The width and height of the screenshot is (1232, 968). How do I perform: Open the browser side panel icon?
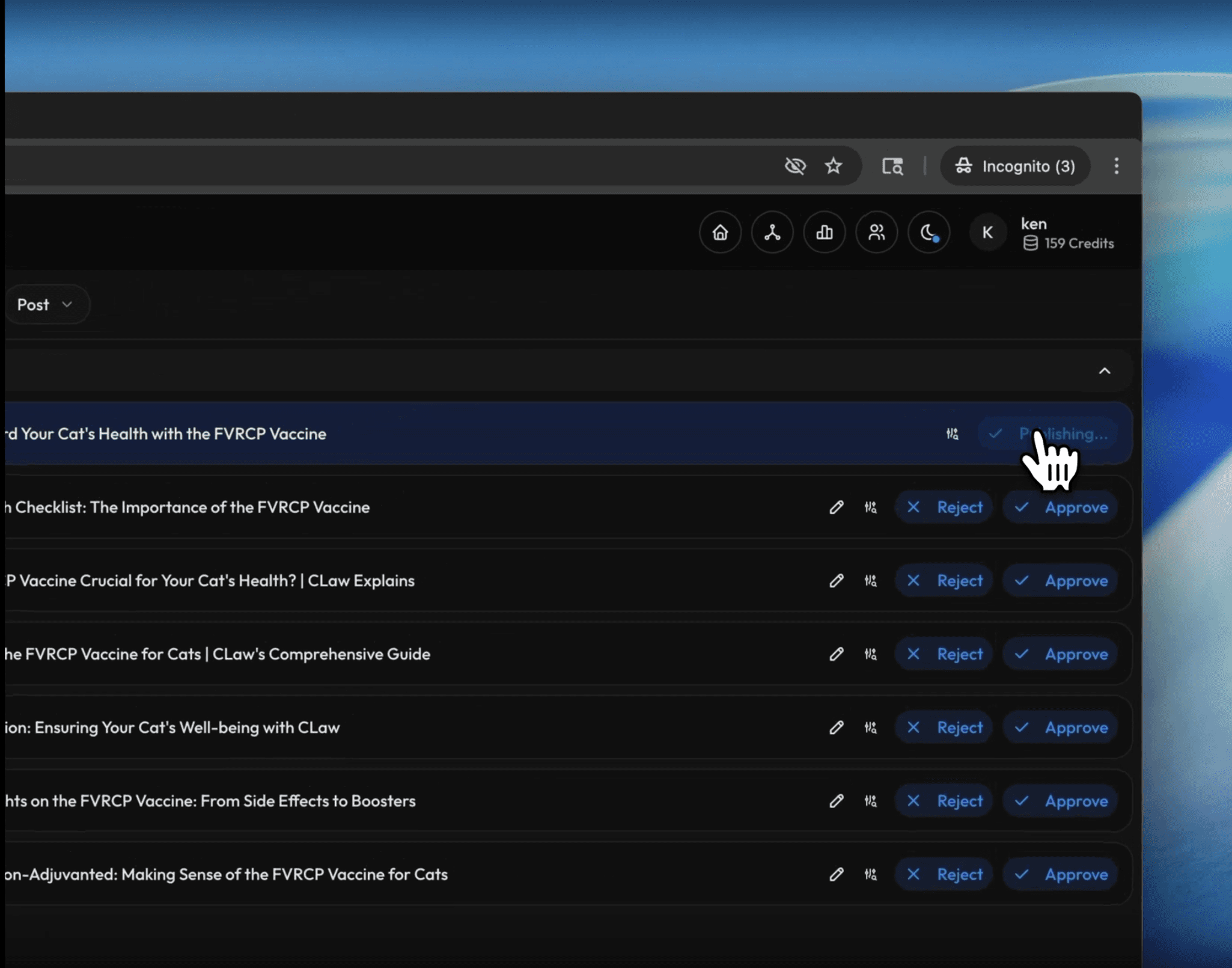tap(892, 166)
